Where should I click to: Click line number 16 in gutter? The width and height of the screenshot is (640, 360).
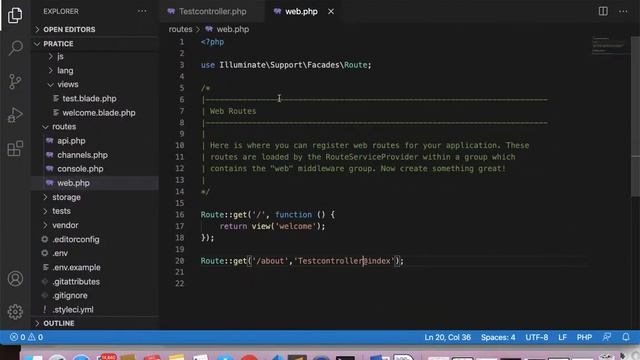click(x=180, y=215)
